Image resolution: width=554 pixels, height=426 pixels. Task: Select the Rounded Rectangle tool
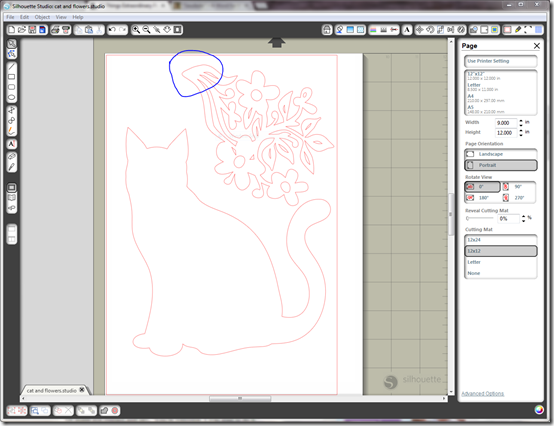[x=12, y=87]
